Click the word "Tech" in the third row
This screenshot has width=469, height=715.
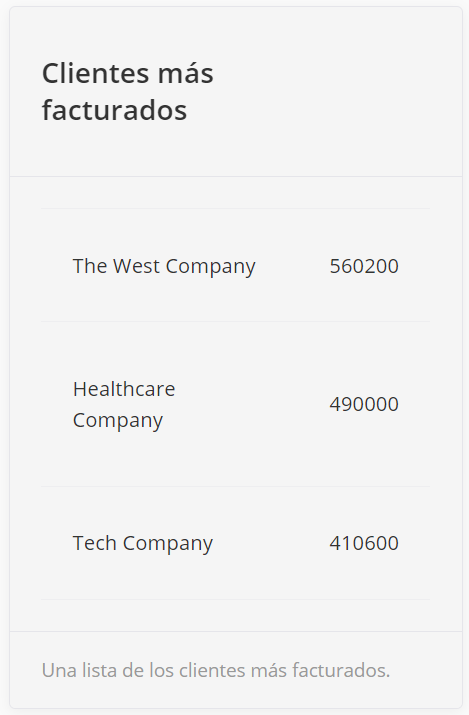tap(94, 543)
